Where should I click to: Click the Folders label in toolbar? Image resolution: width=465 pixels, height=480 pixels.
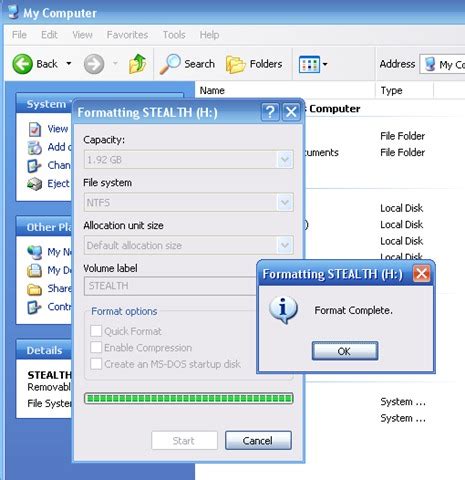pyautogui.click(x=266, y=64)
